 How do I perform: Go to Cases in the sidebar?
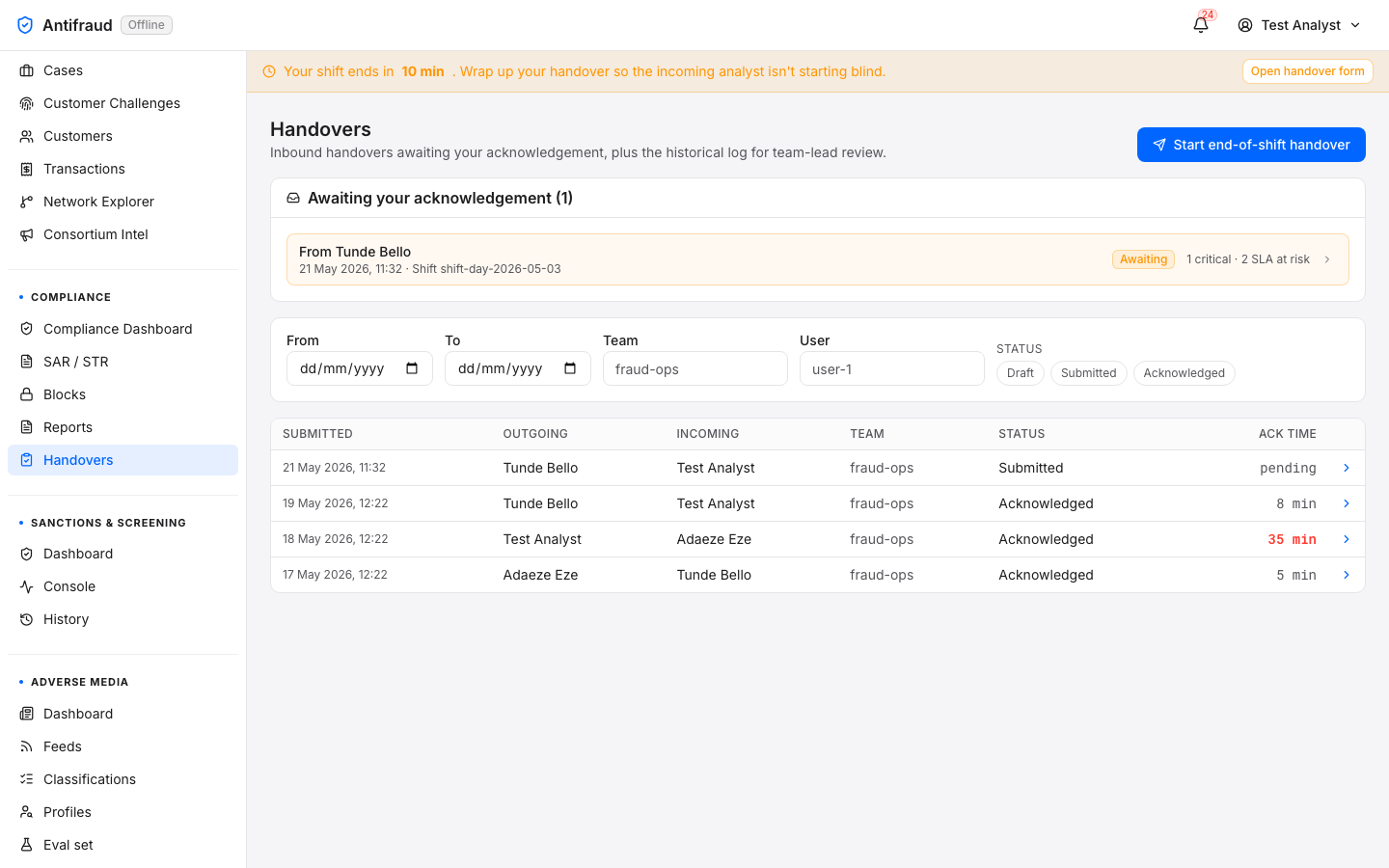[123, 70]
